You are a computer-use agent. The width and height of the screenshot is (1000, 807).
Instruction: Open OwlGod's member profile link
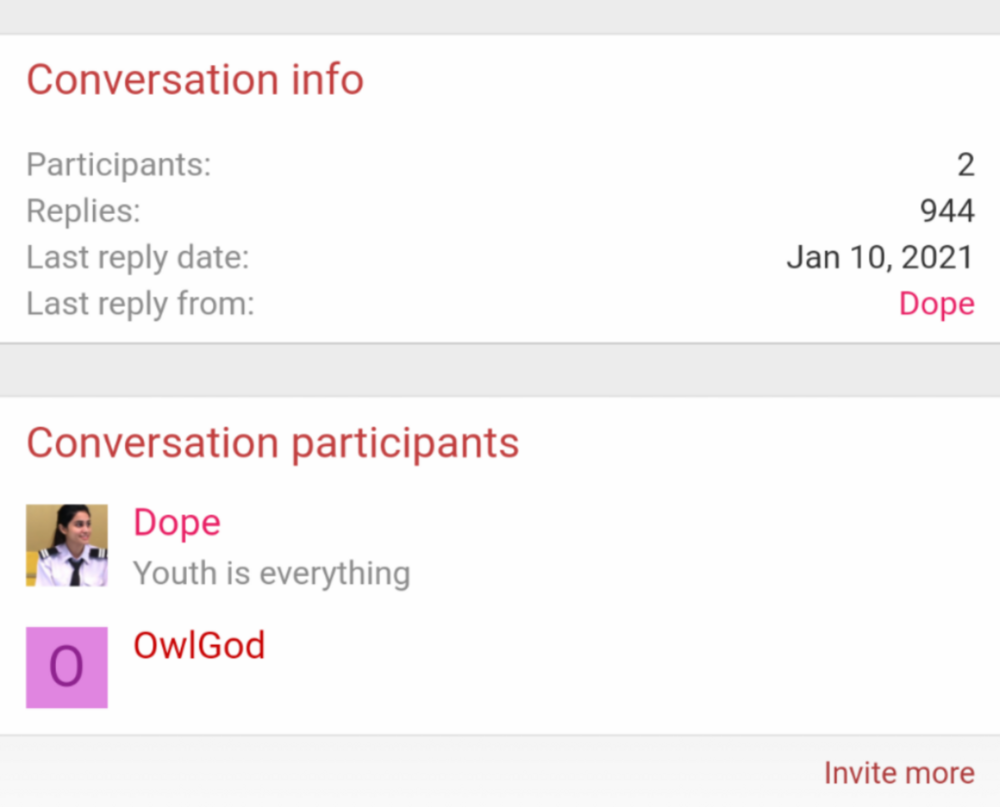coord(199,645)
